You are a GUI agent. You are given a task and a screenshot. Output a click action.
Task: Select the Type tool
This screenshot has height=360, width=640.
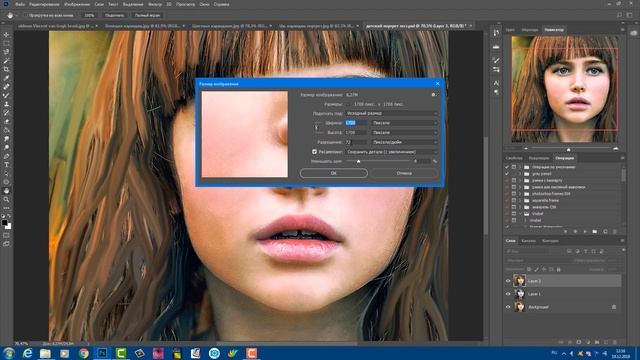7,165
